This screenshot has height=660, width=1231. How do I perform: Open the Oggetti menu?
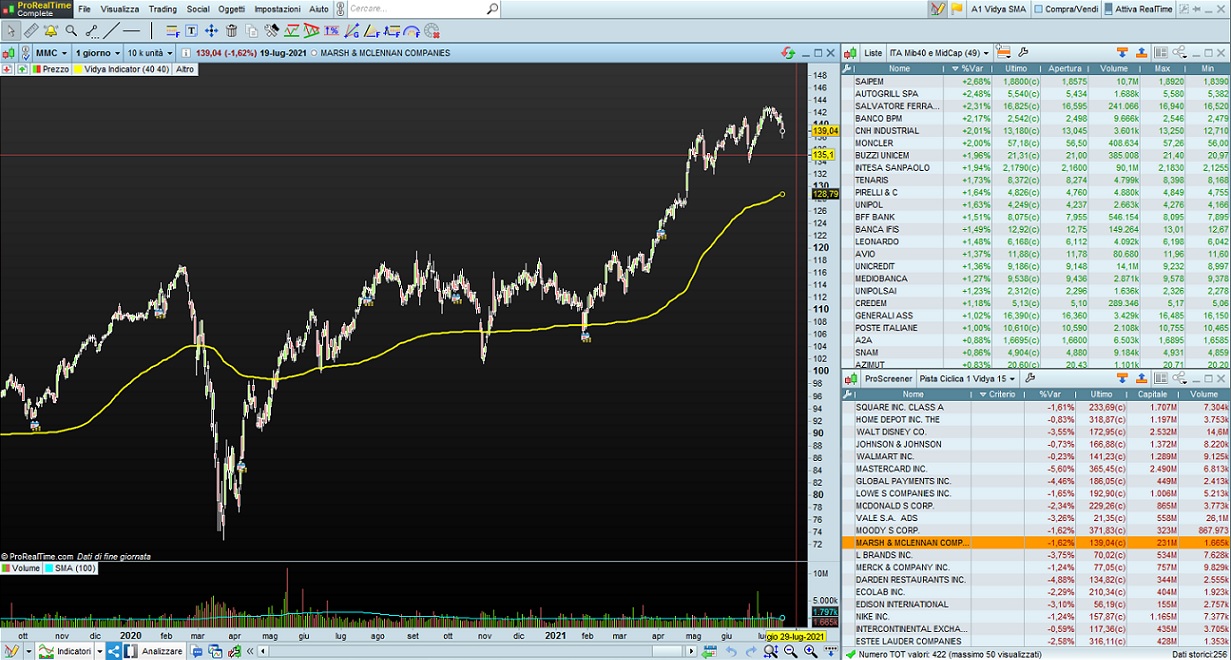[x=232, y=9]
